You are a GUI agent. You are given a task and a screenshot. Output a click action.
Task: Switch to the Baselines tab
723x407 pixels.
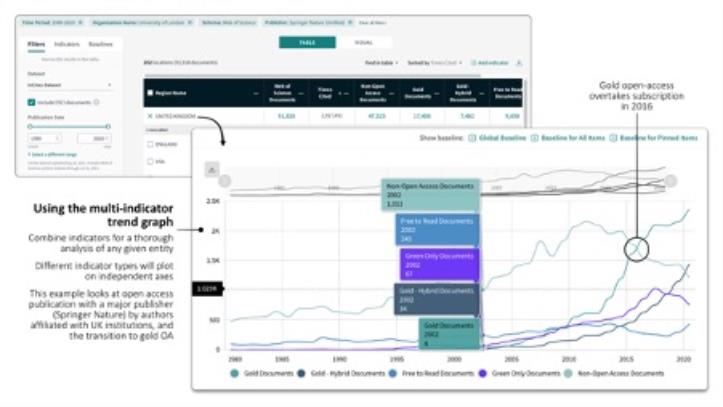pos(101,44)
